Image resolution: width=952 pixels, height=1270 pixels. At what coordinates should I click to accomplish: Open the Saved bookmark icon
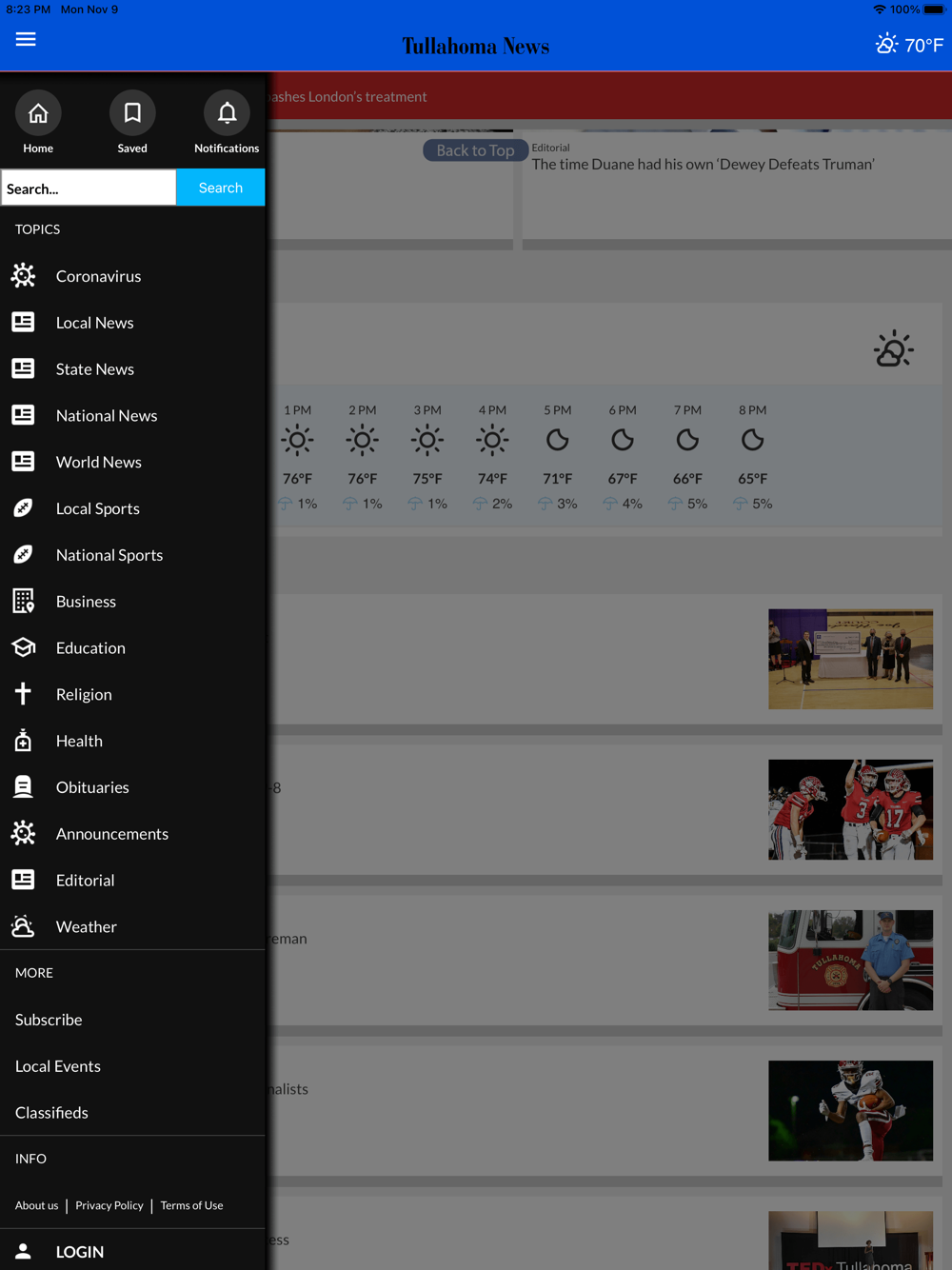click(132, 113)
